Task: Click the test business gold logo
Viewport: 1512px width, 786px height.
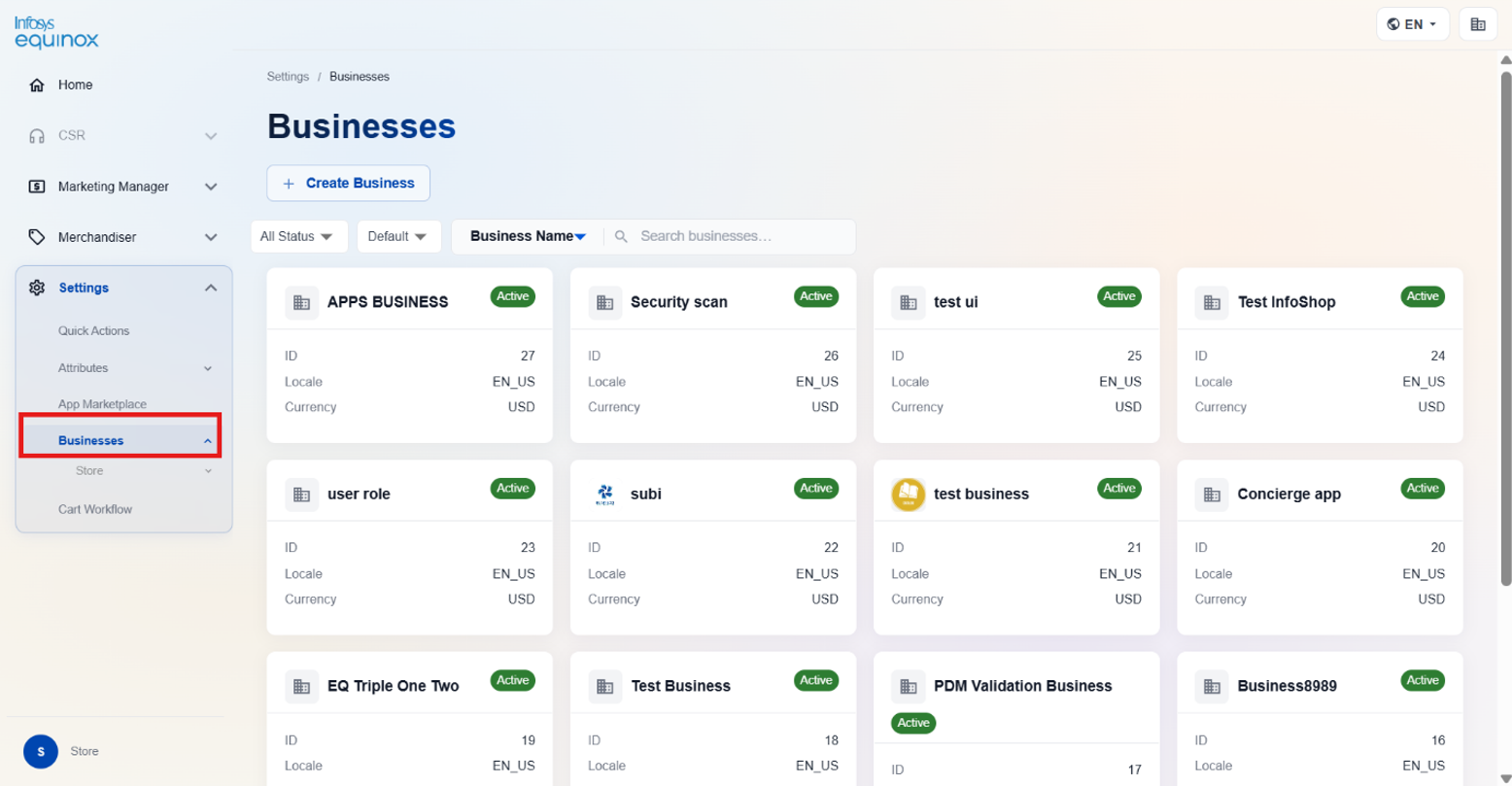Action: [908, 495]
